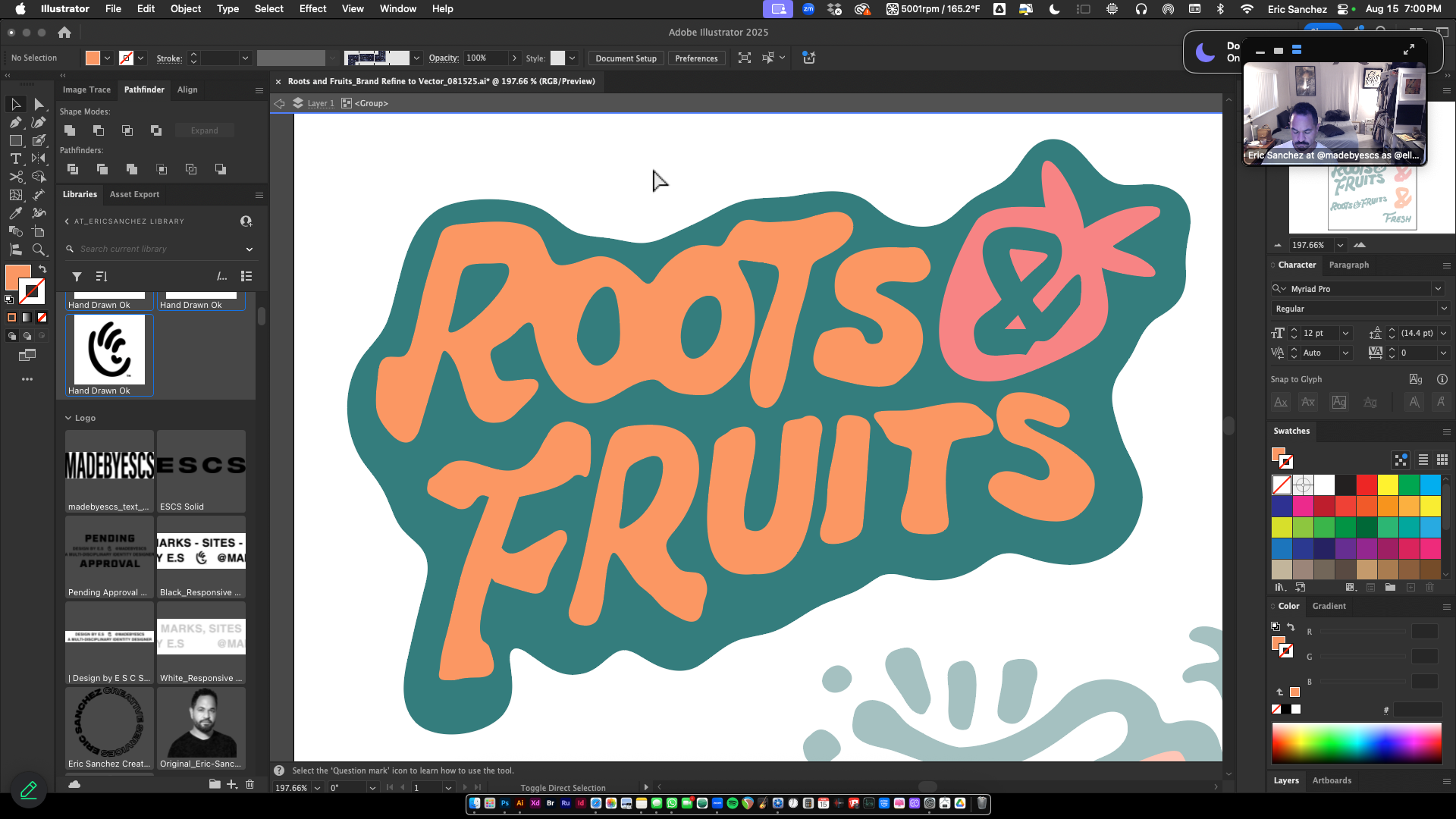
Task: Click the Expand button in Pathfinder
Action: [x=203, y=130]
